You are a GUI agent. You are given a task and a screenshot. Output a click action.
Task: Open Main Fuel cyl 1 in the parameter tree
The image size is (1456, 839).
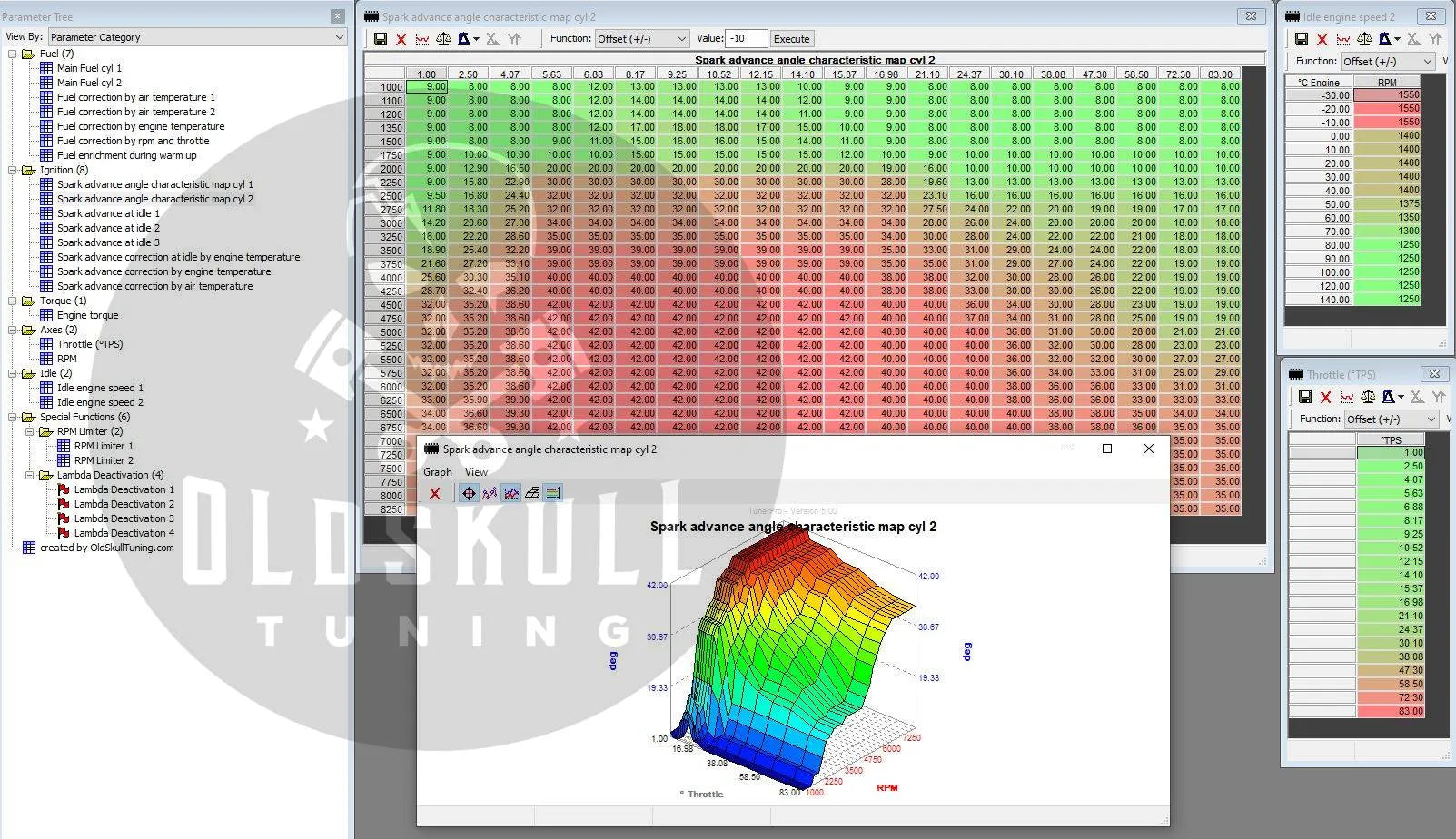click(x=89, y=68)
